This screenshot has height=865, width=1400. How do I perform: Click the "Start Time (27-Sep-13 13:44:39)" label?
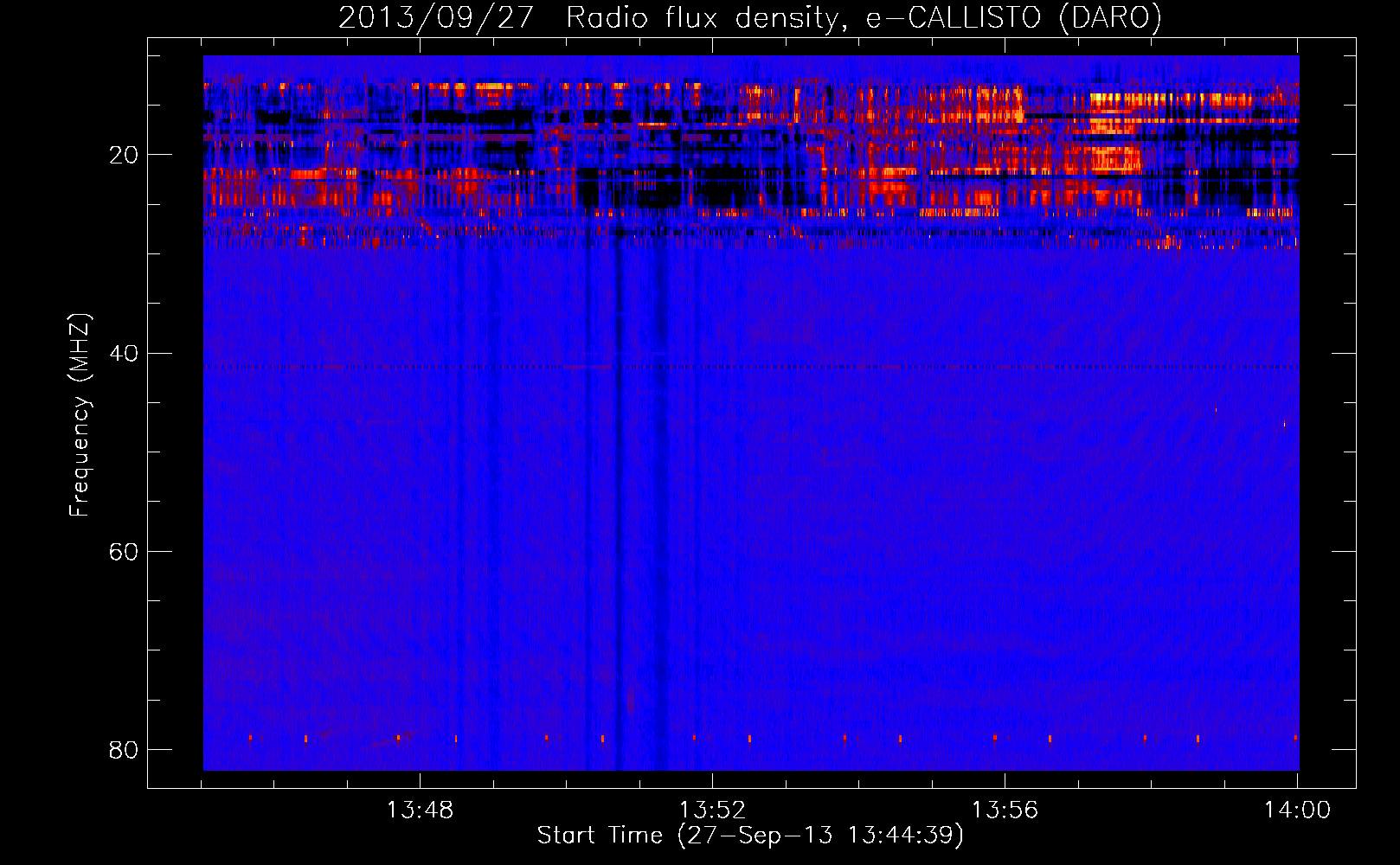pyautogui.click(x=750, y=836)
